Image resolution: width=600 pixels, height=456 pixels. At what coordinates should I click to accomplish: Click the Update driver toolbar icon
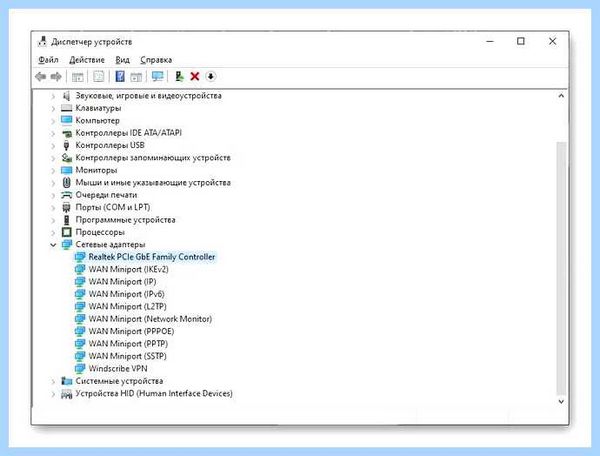pyautogui.click(x=179, y=77)
